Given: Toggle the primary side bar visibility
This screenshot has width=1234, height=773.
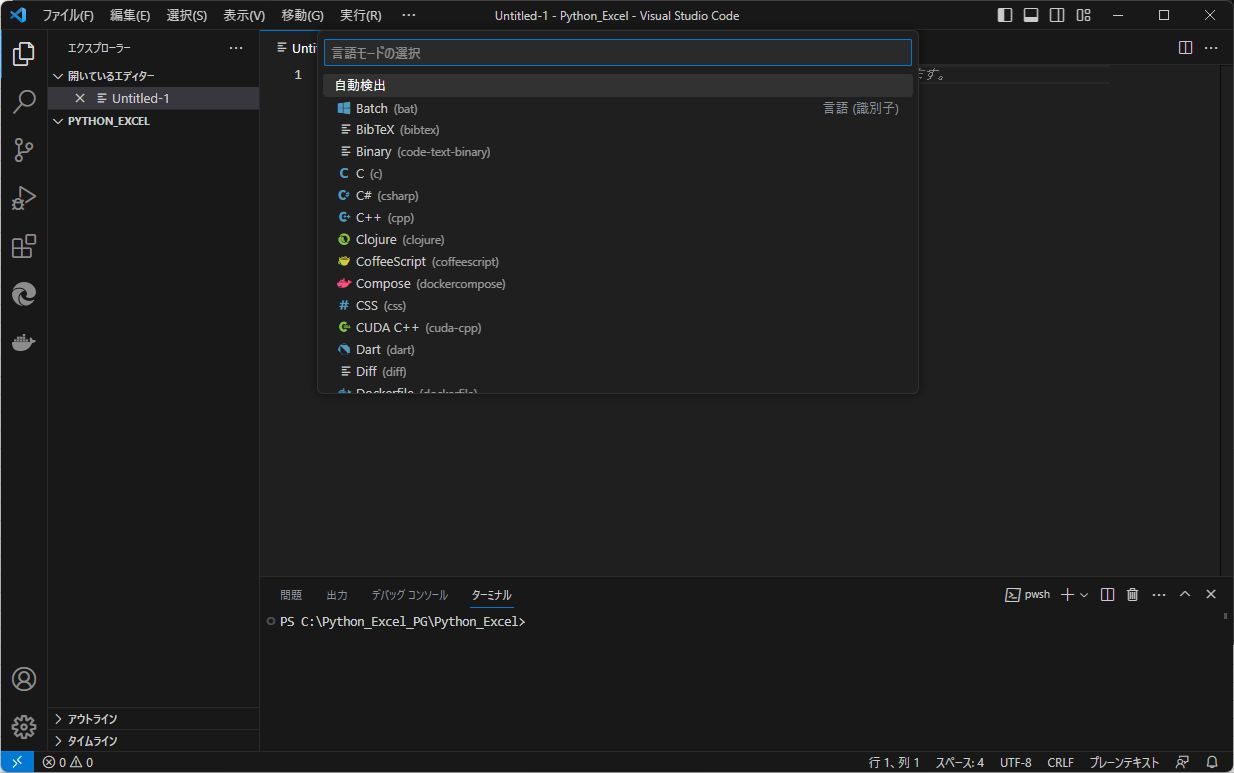Looking at the screenshot, I should [1005, 15].
